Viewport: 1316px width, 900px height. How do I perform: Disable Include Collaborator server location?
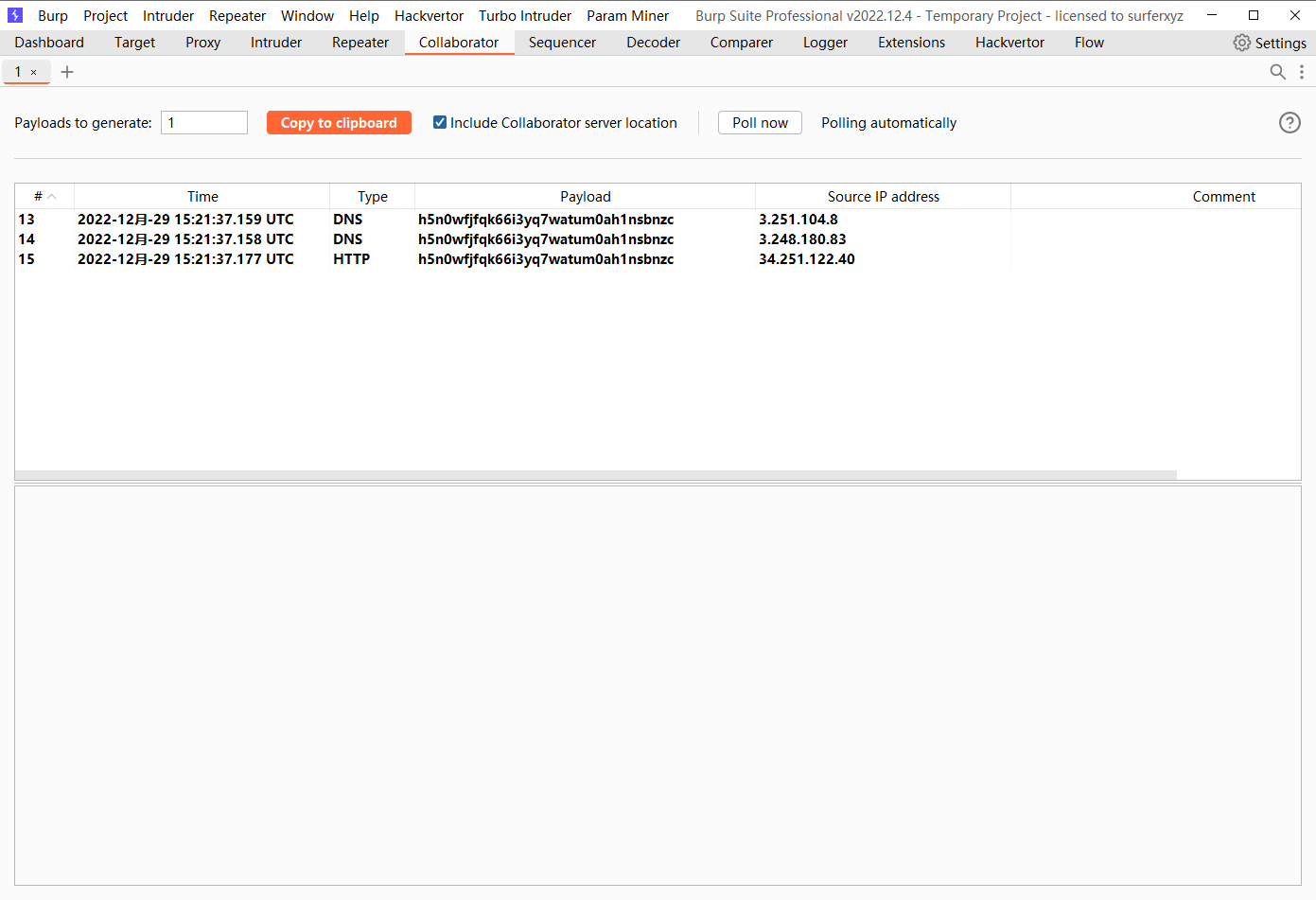tap(439, 122)
